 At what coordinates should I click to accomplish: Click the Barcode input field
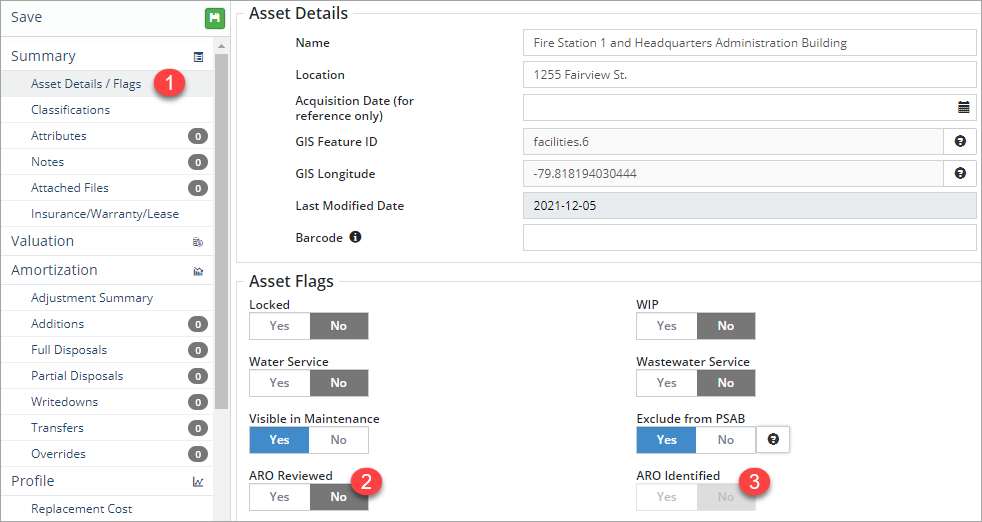click(748, 238)
